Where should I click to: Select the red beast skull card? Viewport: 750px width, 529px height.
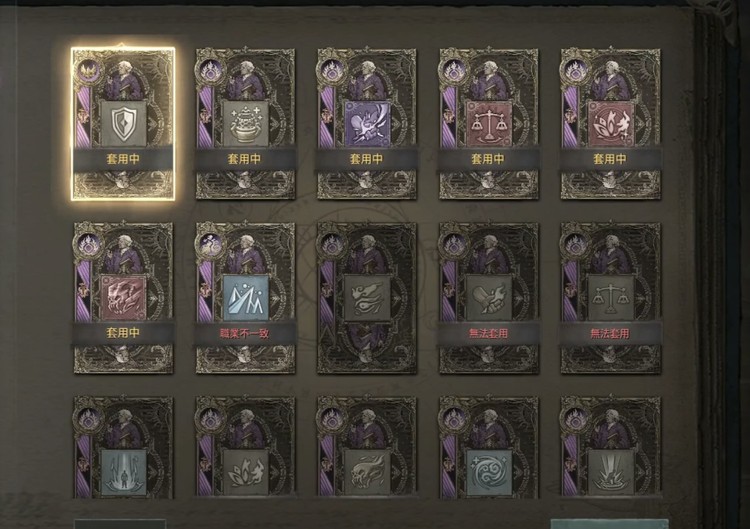123,298
